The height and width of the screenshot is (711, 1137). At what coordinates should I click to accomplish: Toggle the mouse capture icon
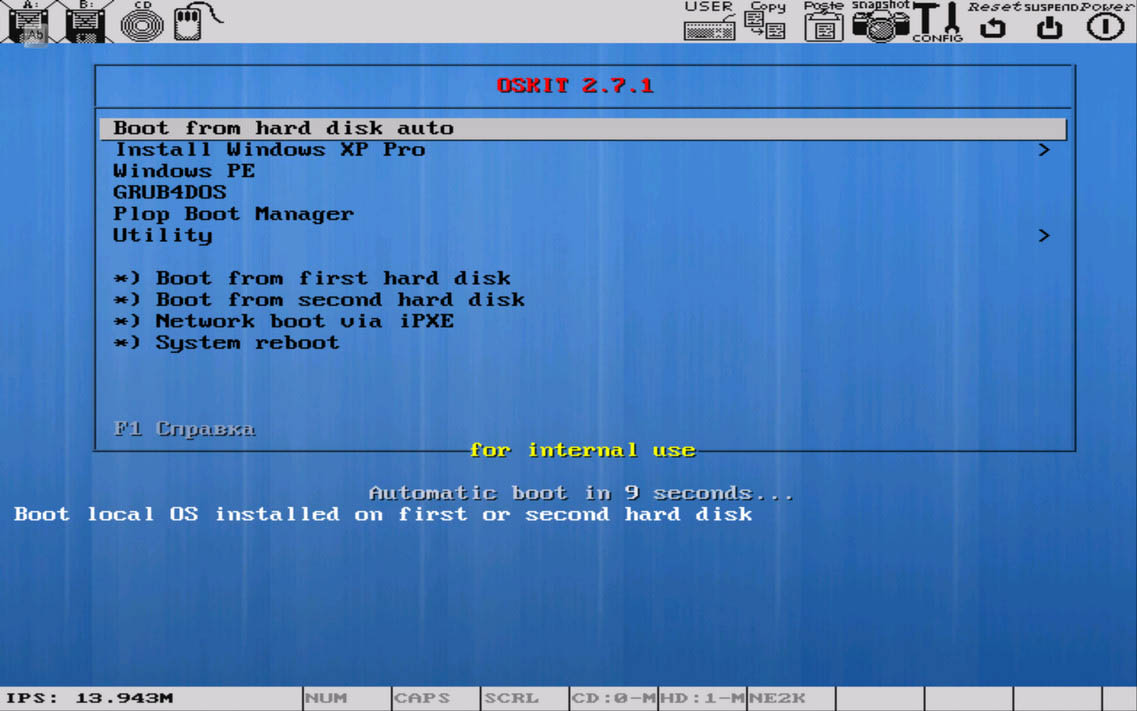pyautogui.click(x=197, y=22)
